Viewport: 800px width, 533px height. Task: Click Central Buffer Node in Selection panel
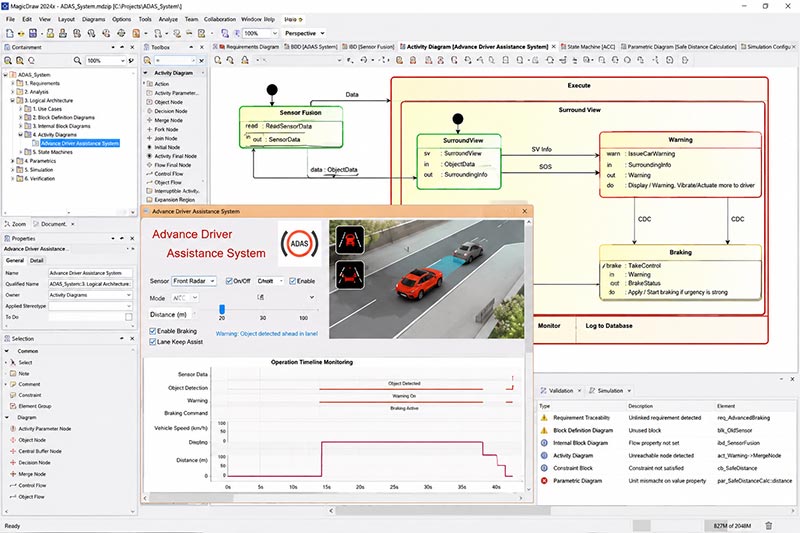click(36, 451)
